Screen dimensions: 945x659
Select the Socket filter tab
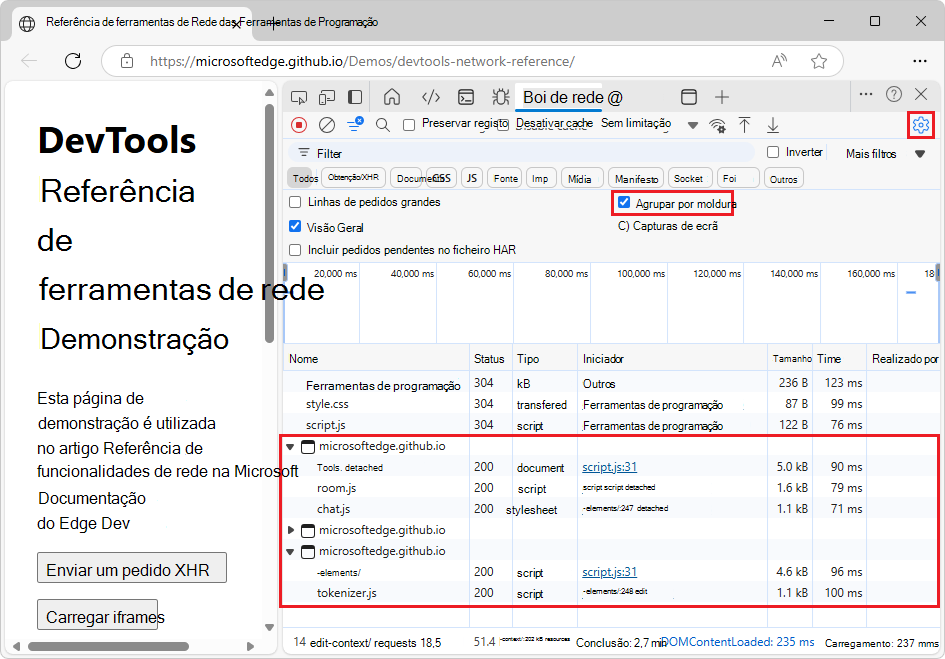[x=690, y=177]
